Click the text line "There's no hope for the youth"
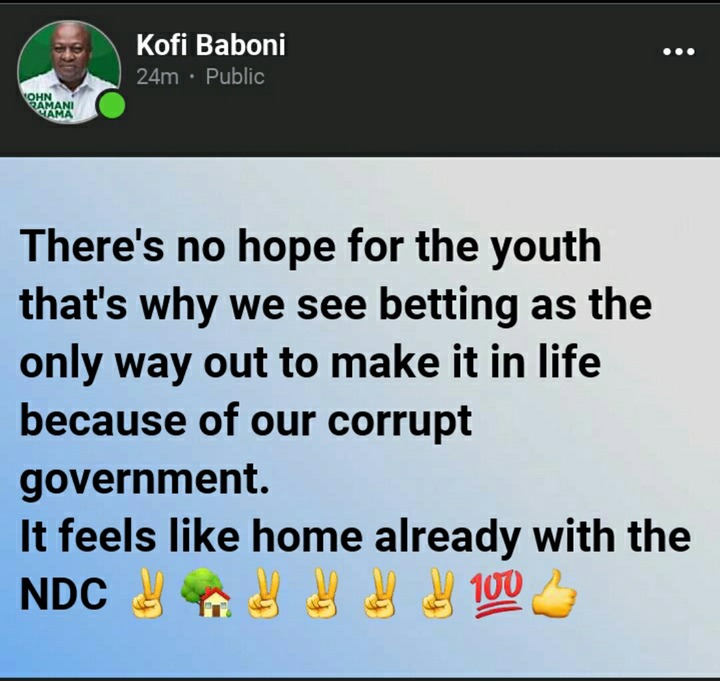This screenshot has width=720, height=681. [x=310, y=248]
